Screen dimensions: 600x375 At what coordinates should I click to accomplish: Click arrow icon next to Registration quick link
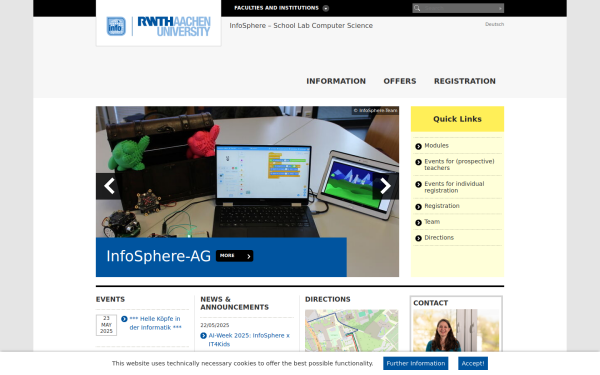click(418, 207)
